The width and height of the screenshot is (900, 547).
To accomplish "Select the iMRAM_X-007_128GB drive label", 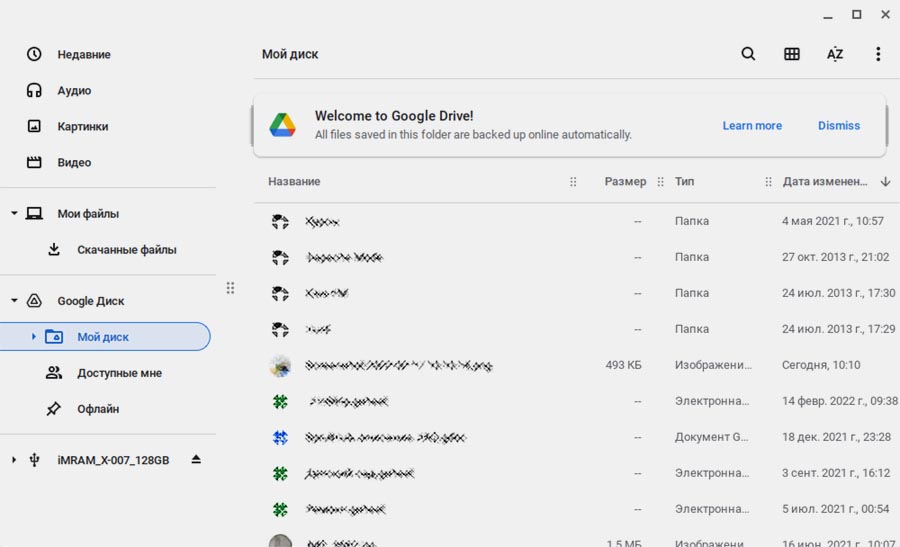I will 113,460.
